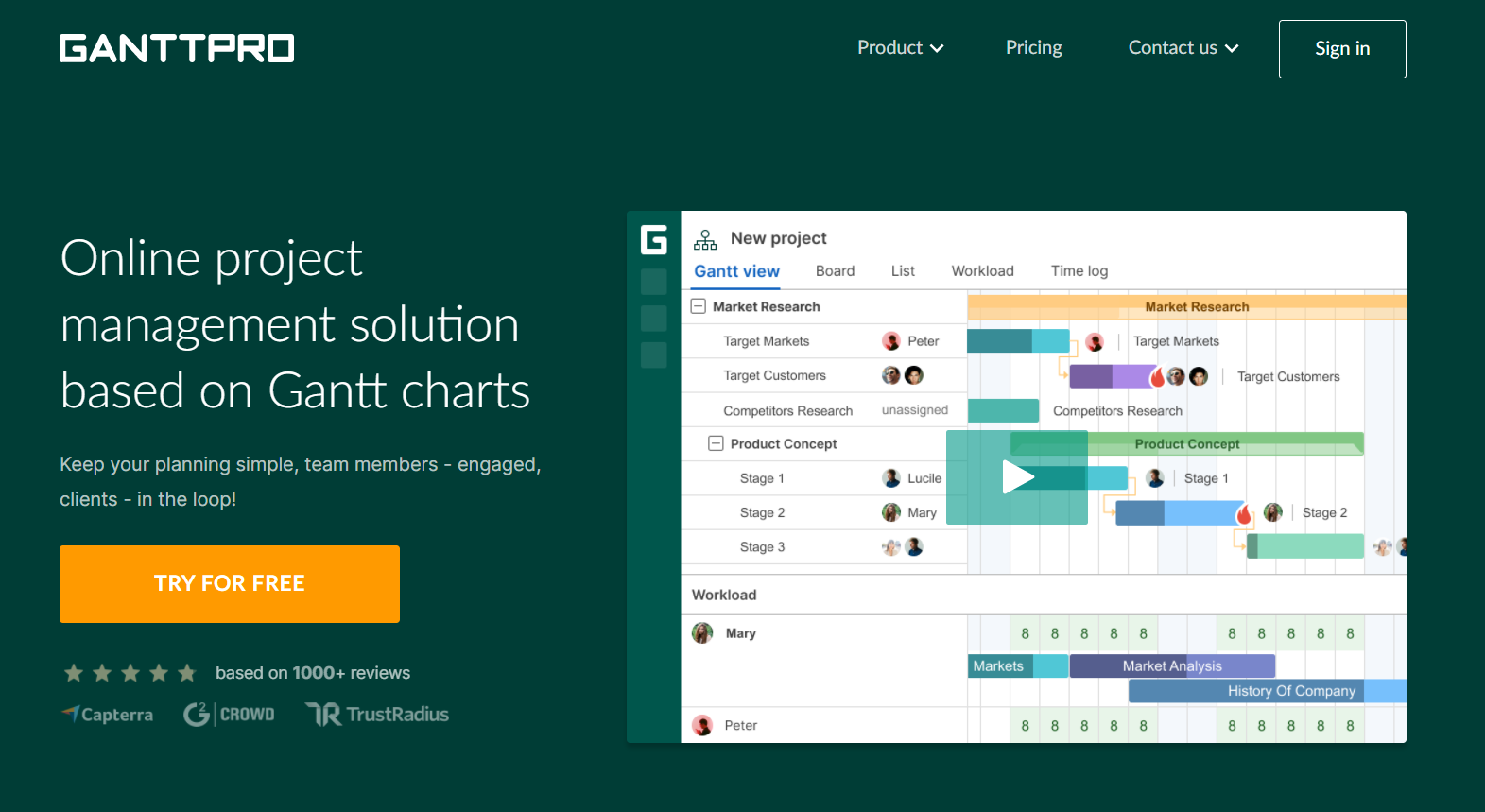Click the orange Market Research summary bar
Image resolution: width=1485 pixels, height=812 pixels.
click(x=1186, y=306)
